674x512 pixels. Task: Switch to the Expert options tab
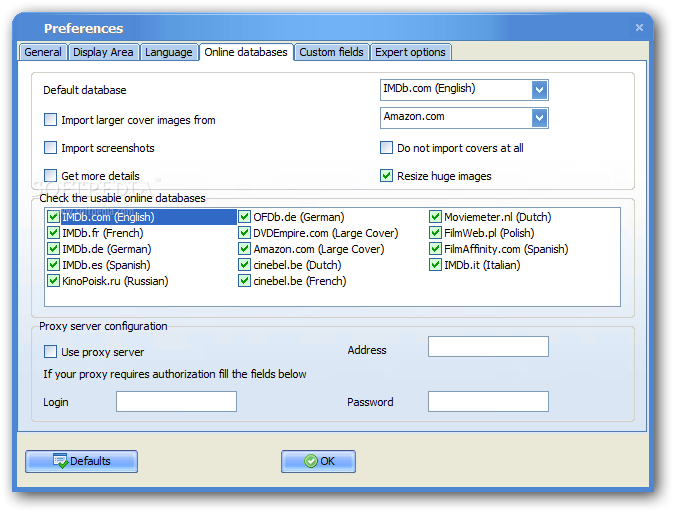click(x=410, y=52)
